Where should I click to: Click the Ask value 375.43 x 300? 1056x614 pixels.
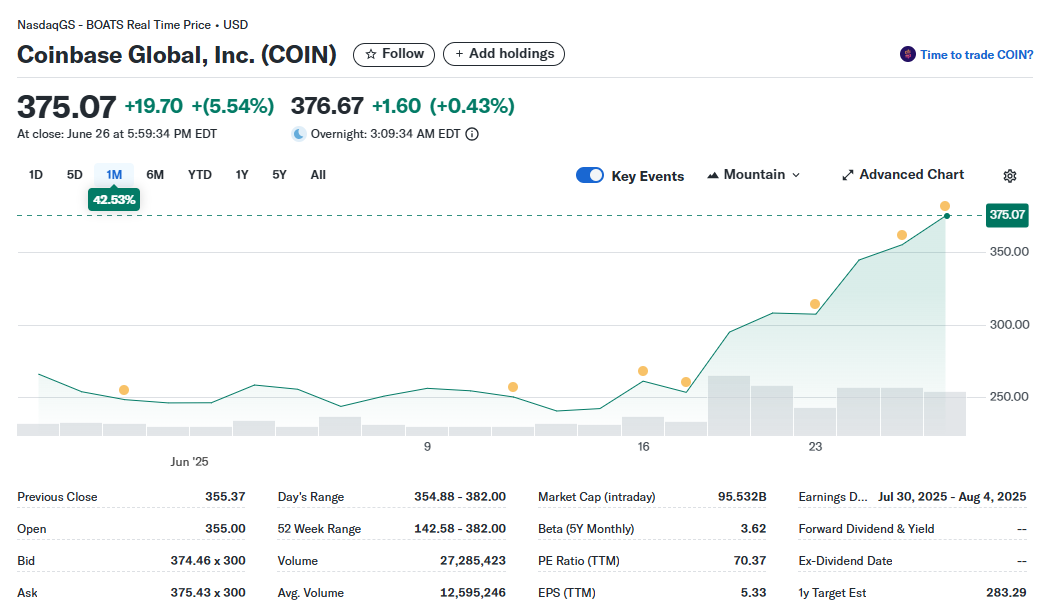point(207,593)
